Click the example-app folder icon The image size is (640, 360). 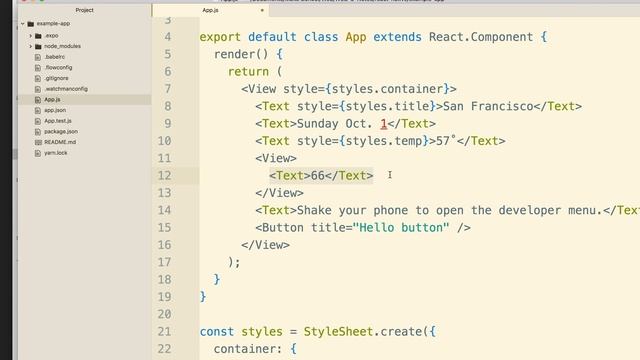(x=31, y=24)
